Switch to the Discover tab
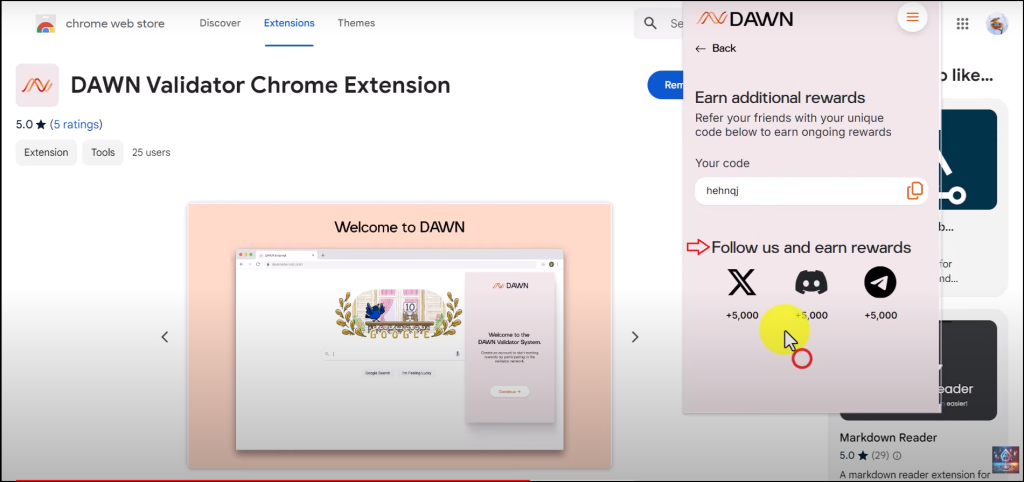1024x482 pixels. click(219, 23)
